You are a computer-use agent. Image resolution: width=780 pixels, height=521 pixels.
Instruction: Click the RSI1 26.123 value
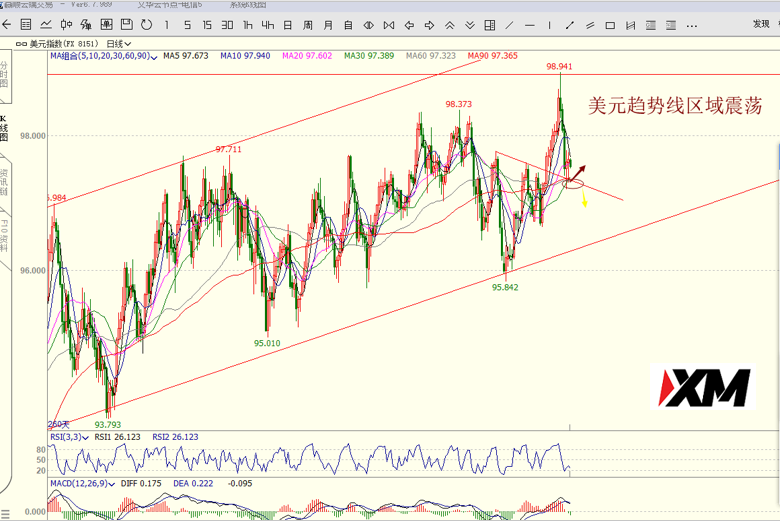click(117, 437)
